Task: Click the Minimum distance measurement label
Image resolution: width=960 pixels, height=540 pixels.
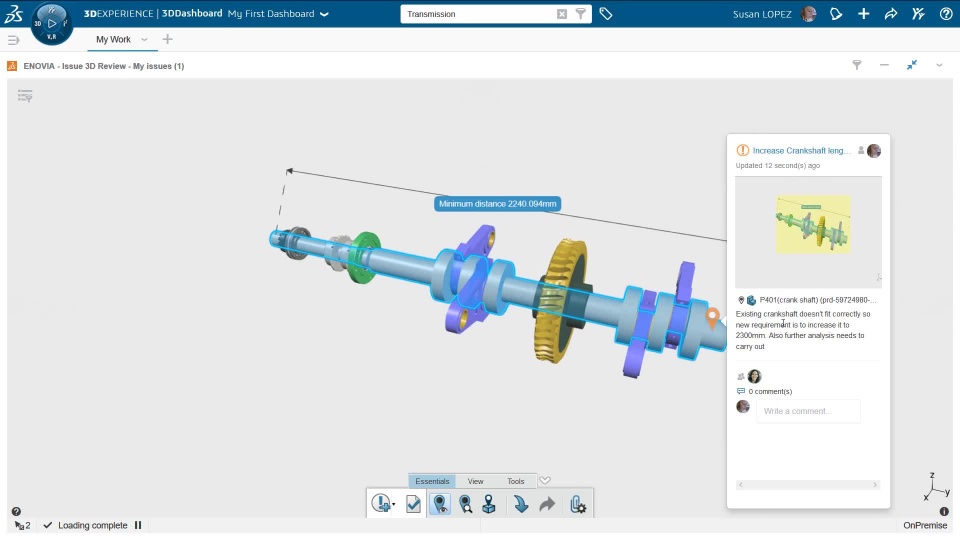Action: pos(497,204)
